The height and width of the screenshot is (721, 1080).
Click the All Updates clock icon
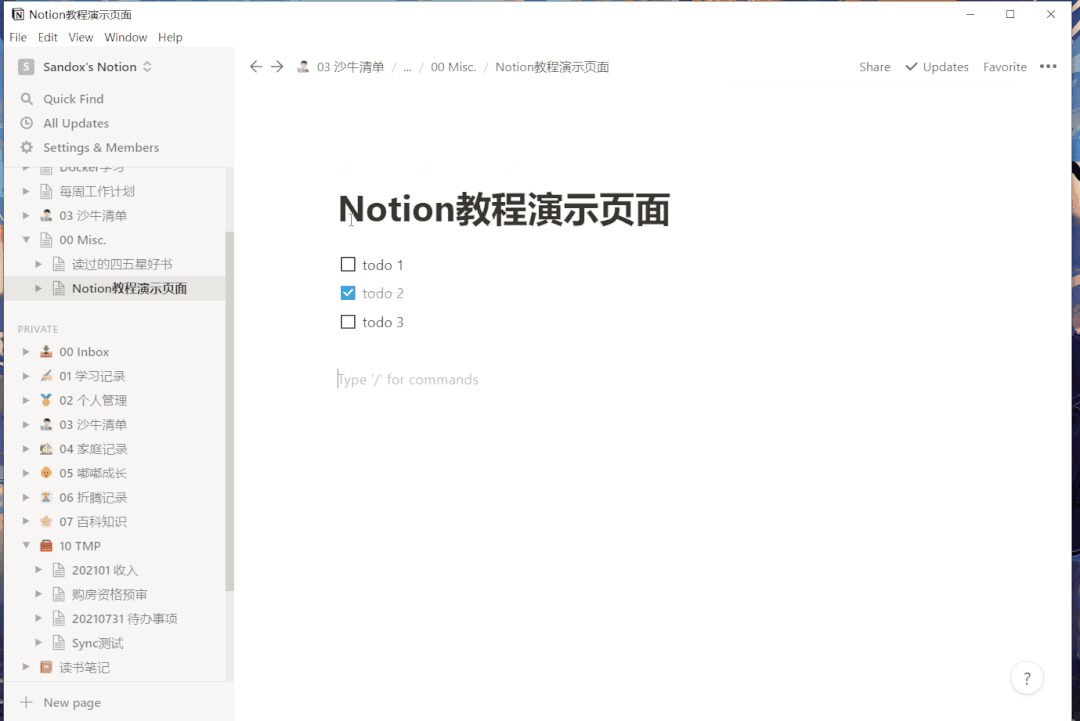[27, 123]
